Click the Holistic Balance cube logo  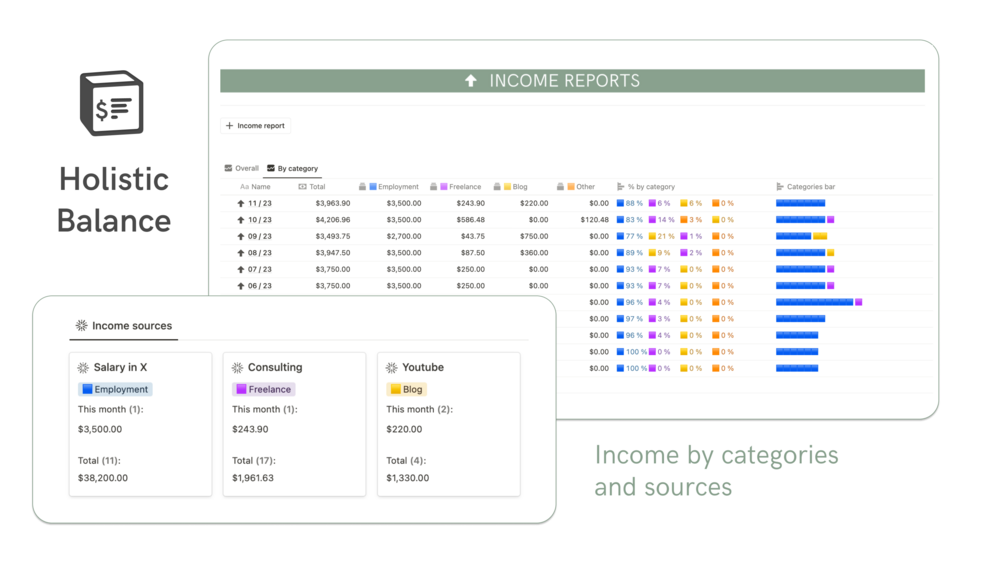pyautogui.click(x=112, y=103)
